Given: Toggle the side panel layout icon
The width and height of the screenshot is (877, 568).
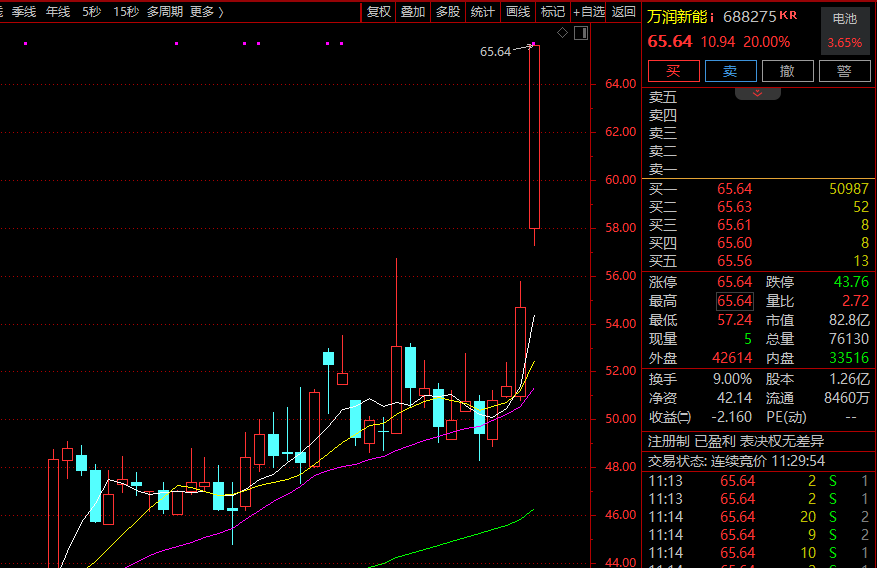Looking at the screenshot, I should tap(580, 33).
